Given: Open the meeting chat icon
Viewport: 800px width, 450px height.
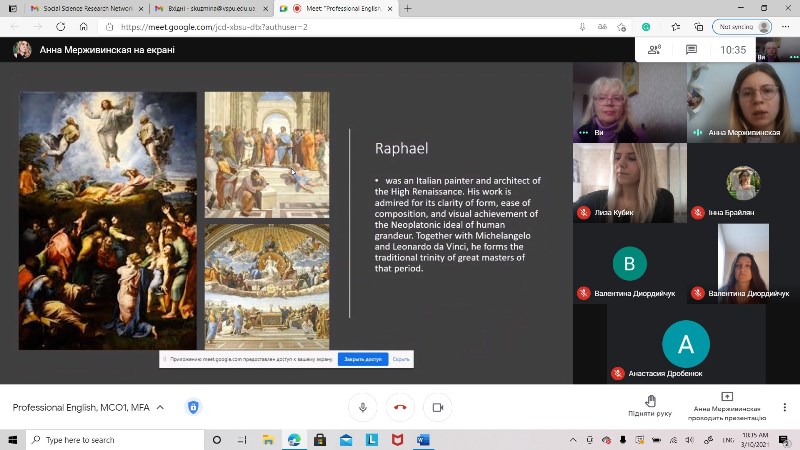Looking at the screenshot, I should coord(691,49).
